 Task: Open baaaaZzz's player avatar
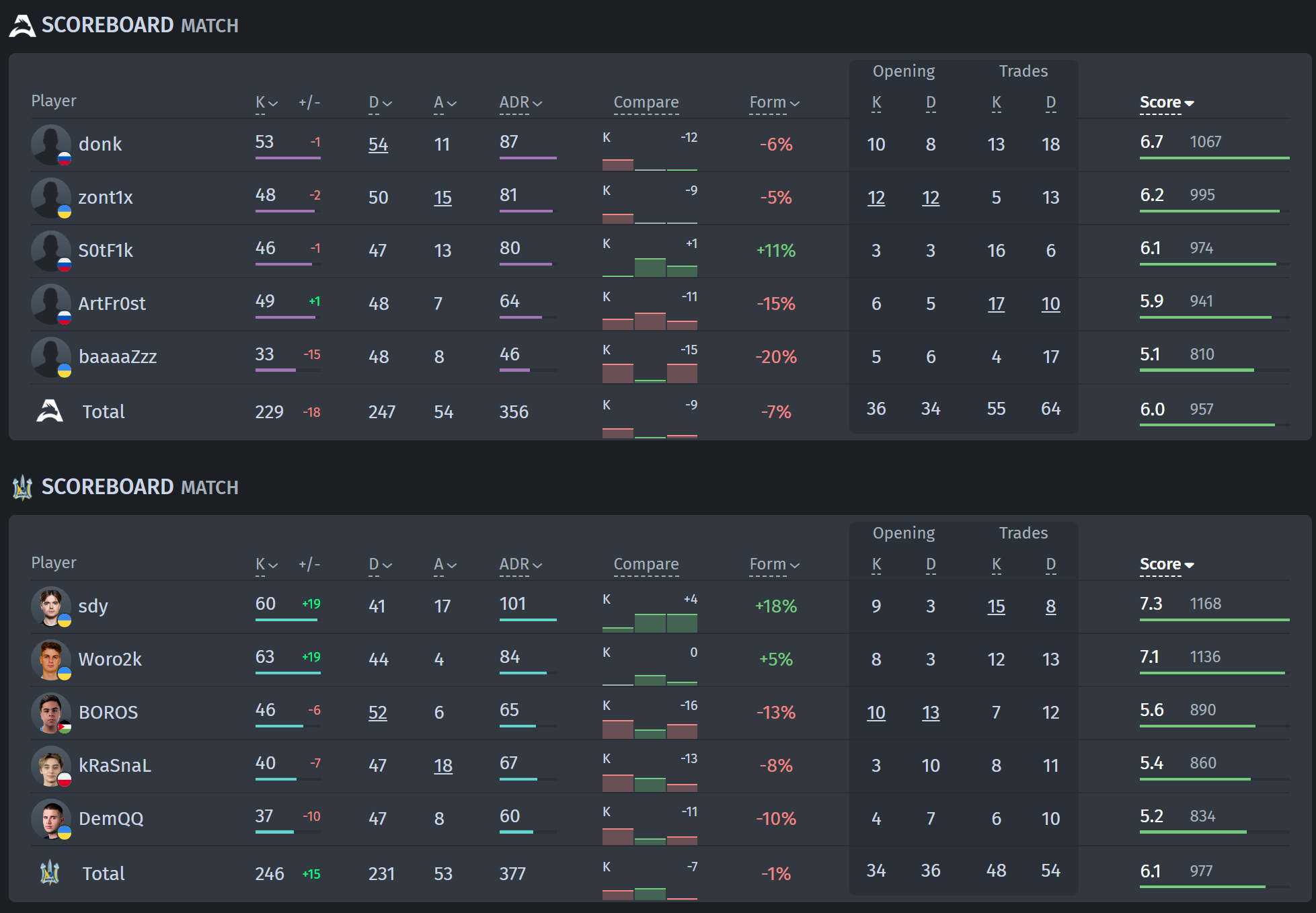click(x=51, y=357)
